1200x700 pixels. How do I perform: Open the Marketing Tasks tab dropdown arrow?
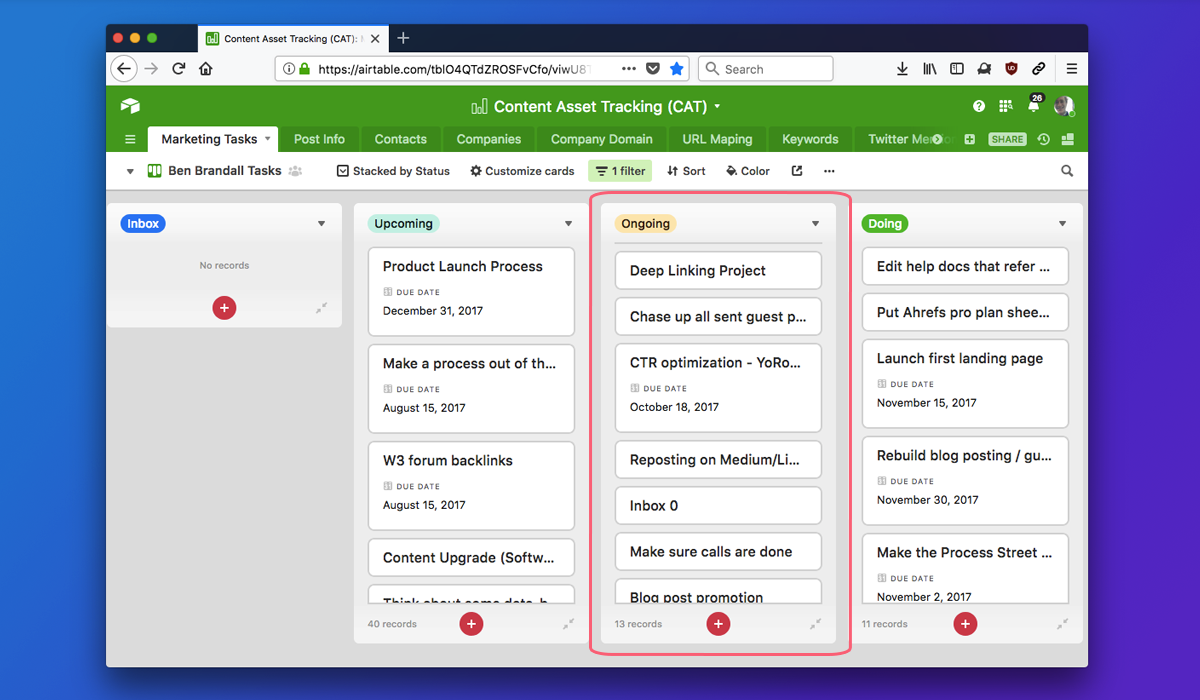[267, 139]
